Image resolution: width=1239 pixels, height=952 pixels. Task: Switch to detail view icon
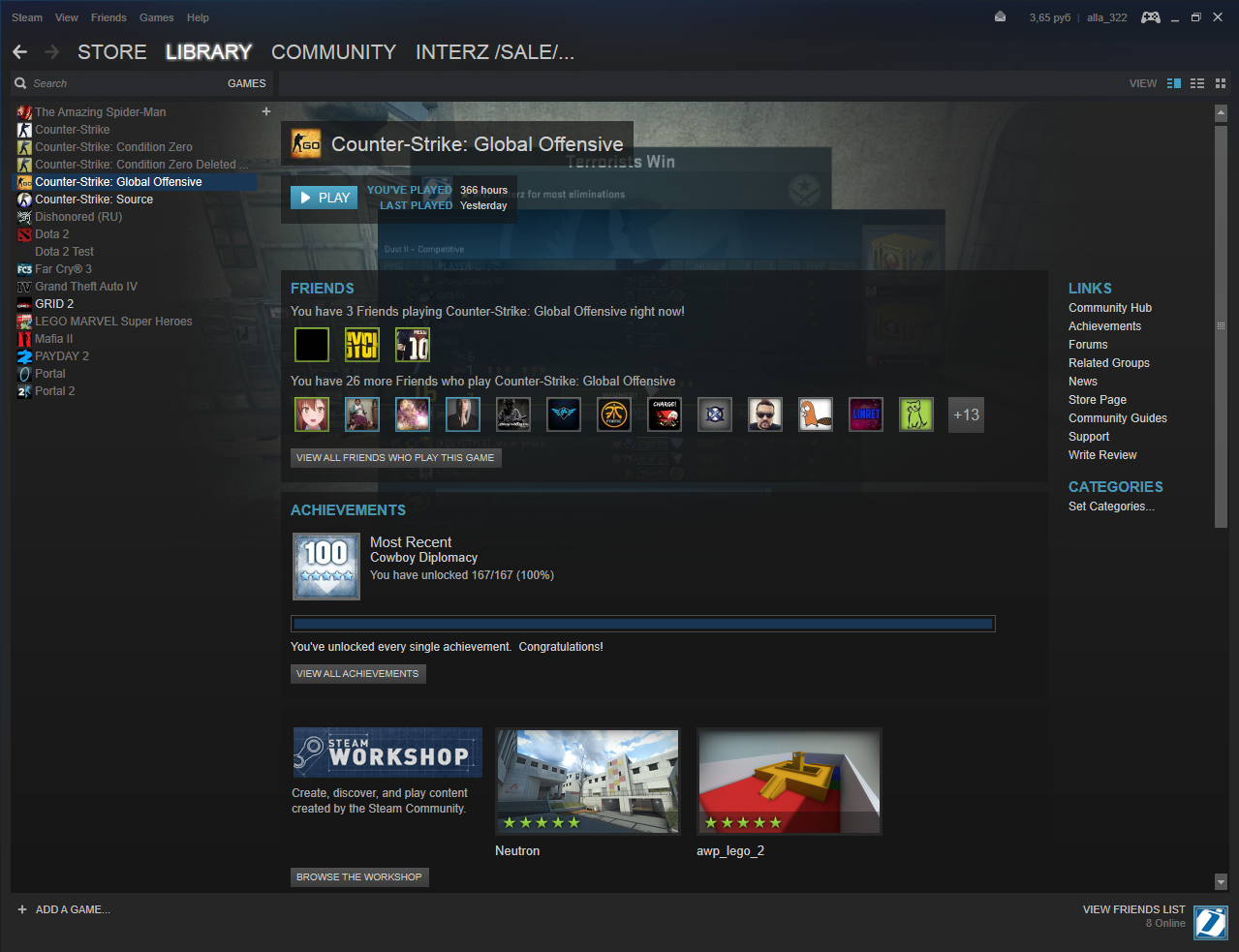(x=1174, y=83)
